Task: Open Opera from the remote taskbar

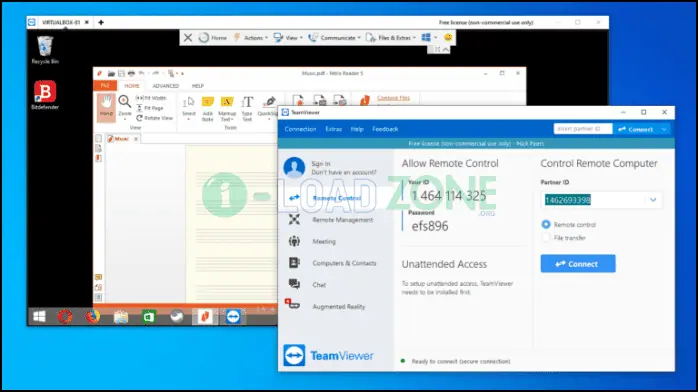Action: click(65, 316)
